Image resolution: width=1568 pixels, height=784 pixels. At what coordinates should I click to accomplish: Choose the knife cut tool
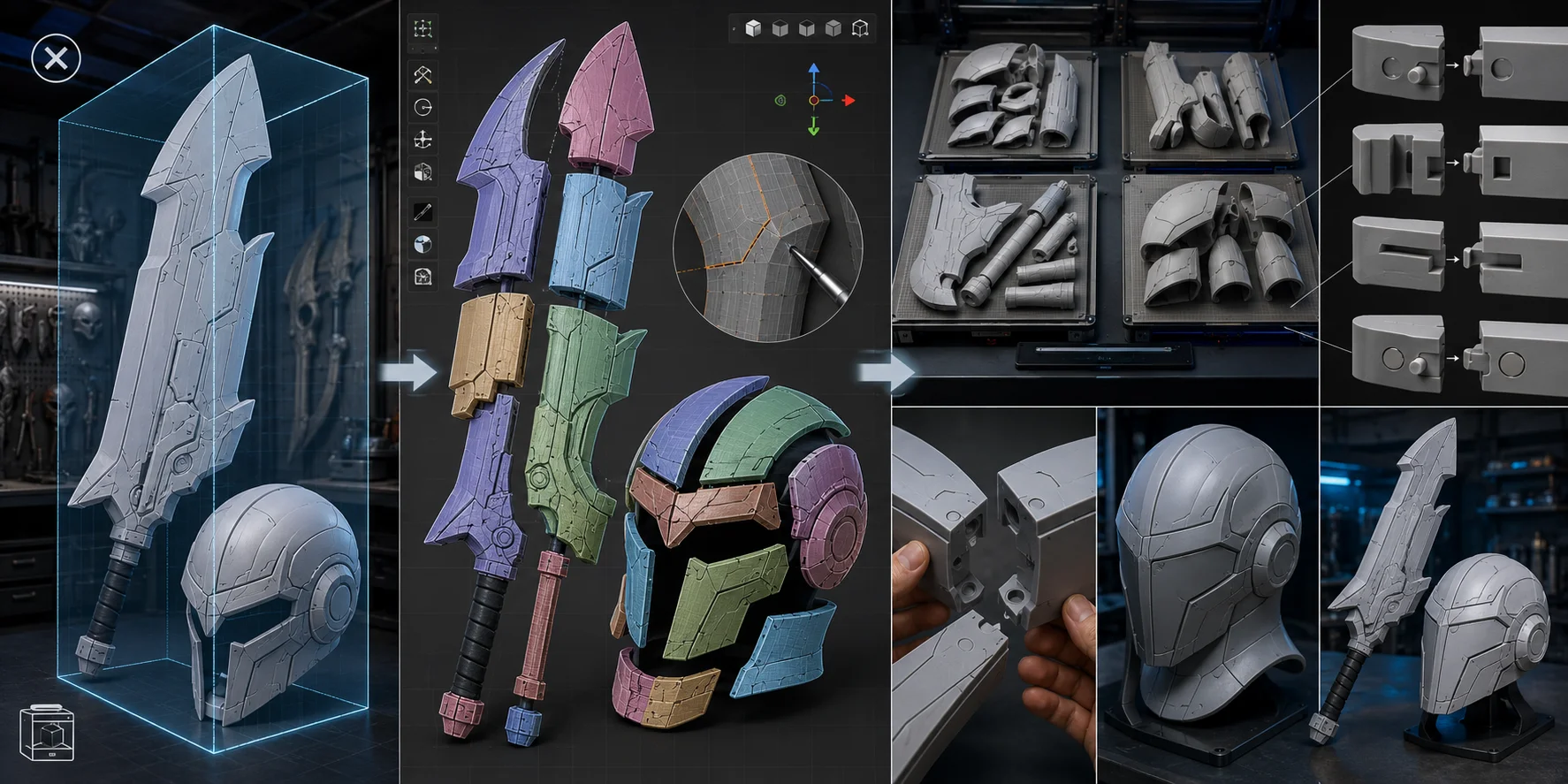[422, 211]
